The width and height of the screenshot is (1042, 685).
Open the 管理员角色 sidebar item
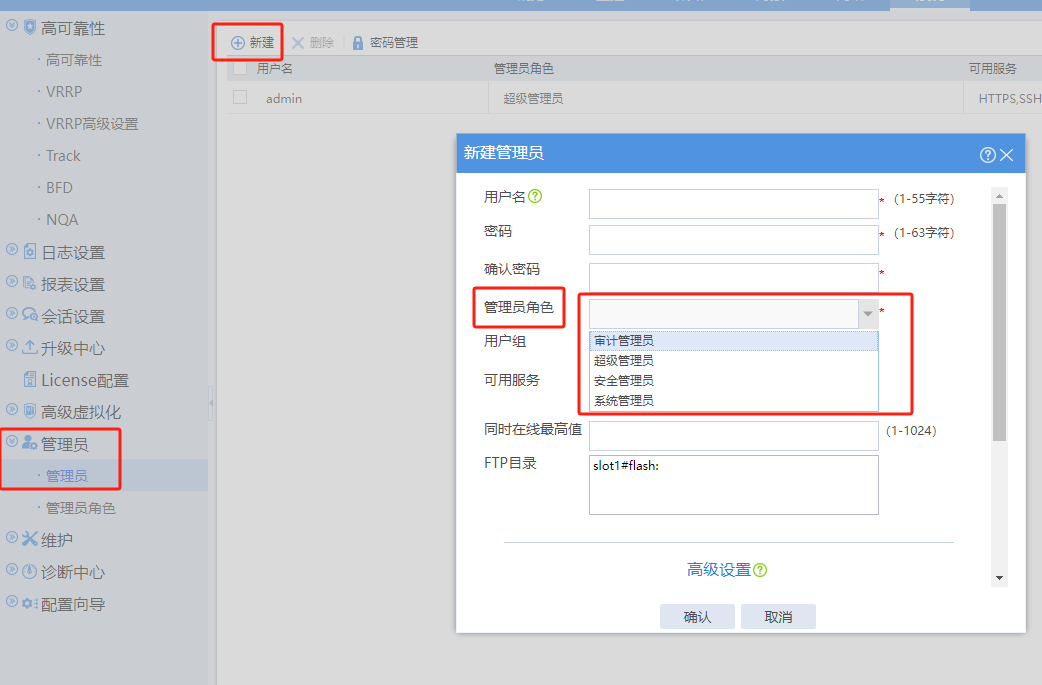pos(80,508)
